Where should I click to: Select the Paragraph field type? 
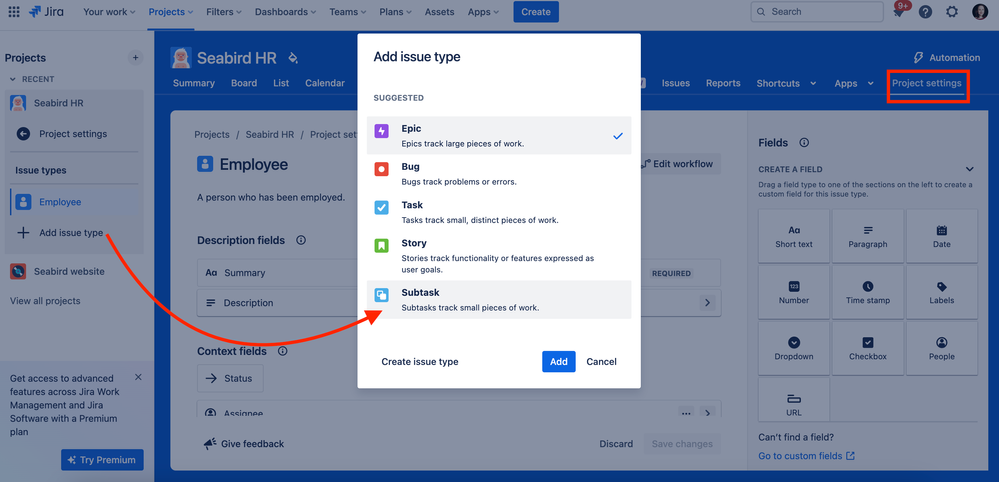coord(868,236)
